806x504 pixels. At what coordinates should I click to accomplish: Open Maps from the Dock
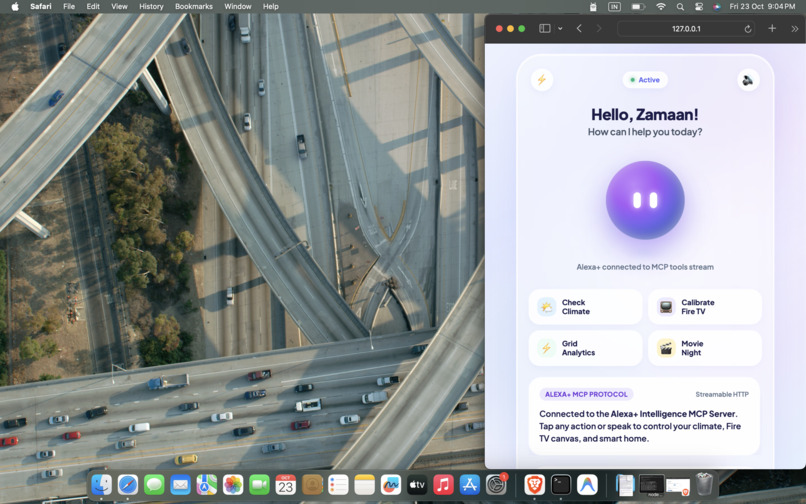click(x=207, y=484)
